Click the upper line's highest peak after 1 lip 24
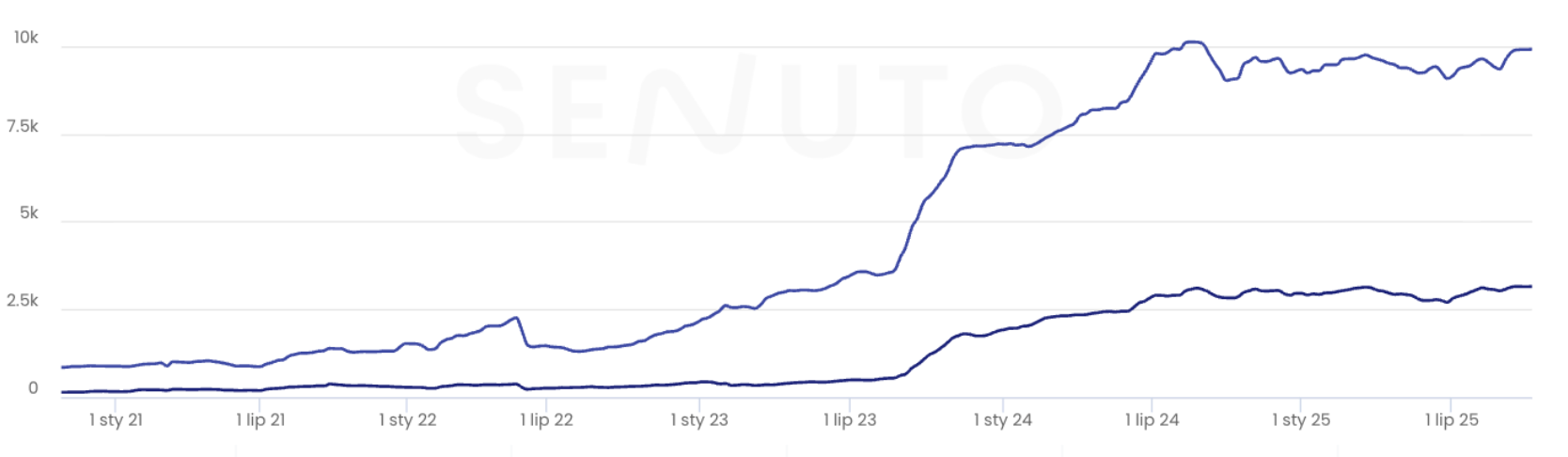1568x457 pixels. pos(1194,42)
